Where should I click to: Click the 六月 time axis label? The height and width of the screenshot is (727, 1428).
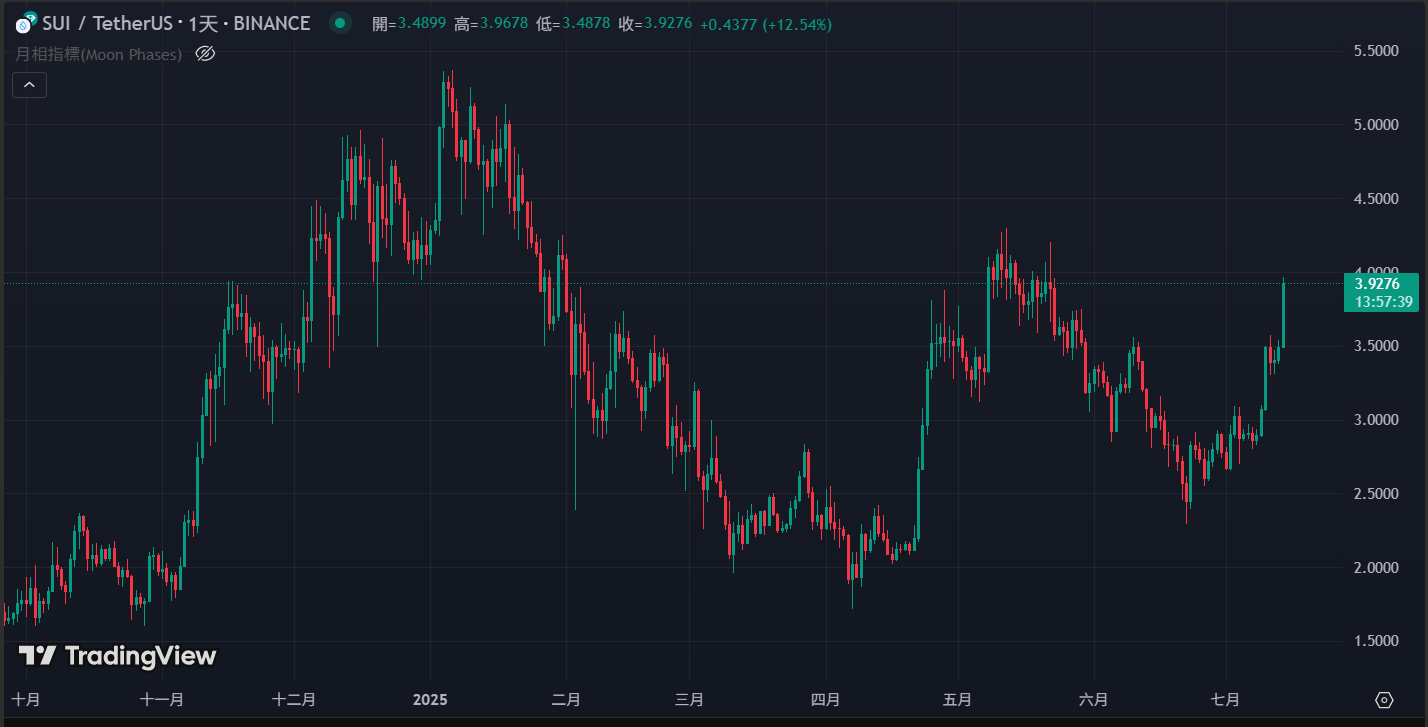[x=1094, y=699]
